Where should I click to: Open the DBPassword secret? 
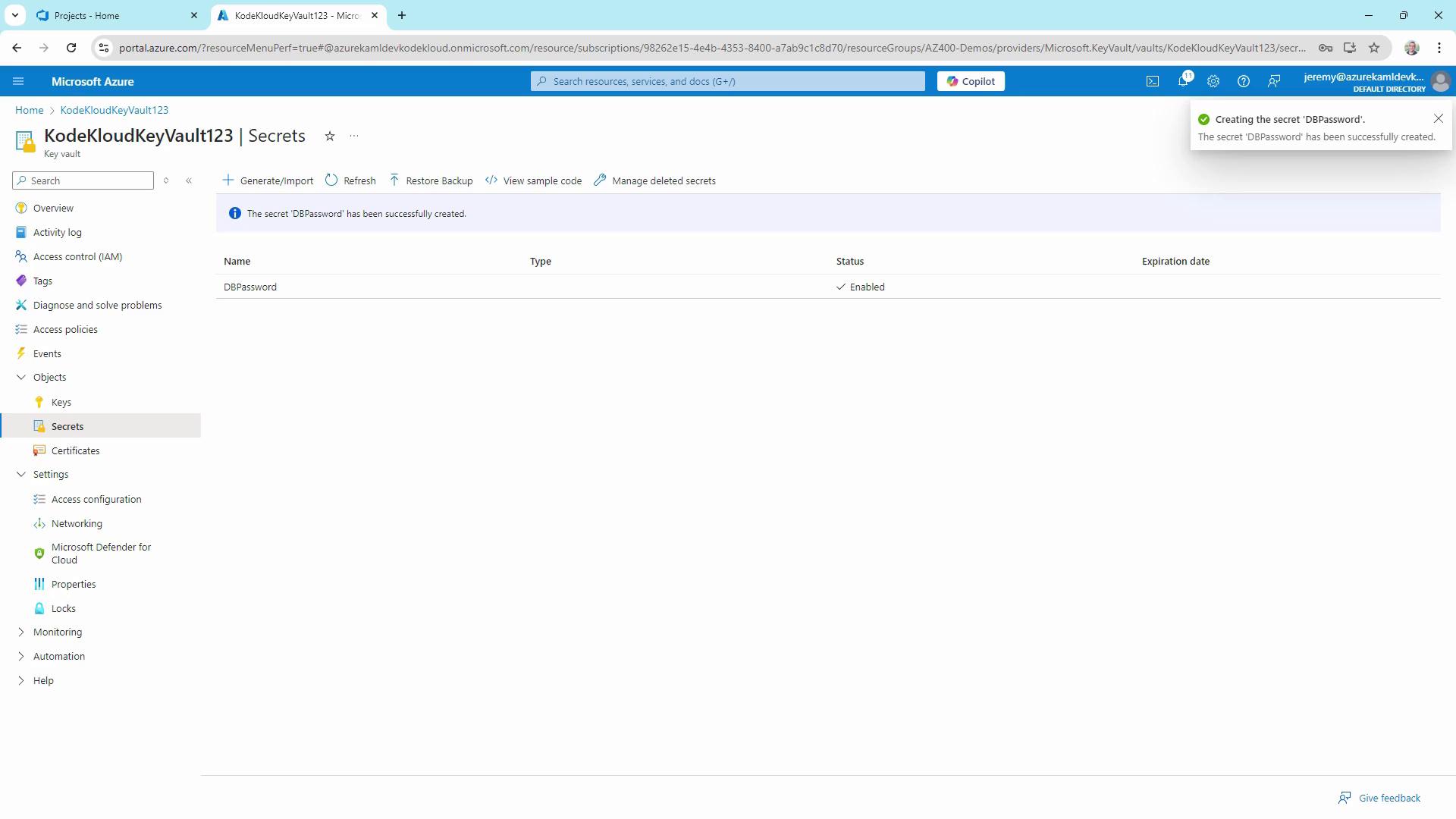(250, 287)
